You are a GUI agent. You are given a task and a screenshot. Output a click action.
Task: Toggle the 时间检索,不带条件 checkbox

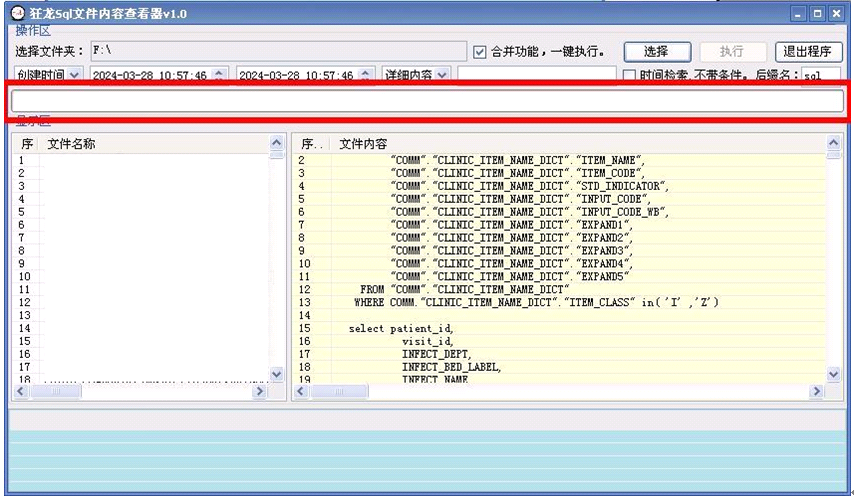[x=629, y=75]
